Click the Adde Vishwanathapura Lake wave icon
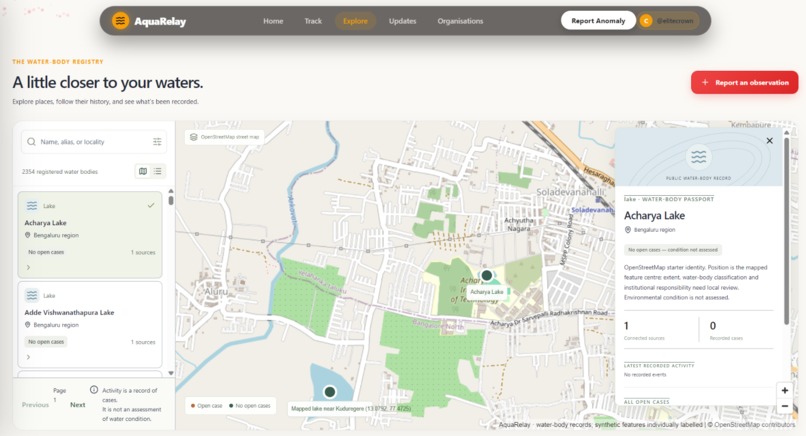 32,295
